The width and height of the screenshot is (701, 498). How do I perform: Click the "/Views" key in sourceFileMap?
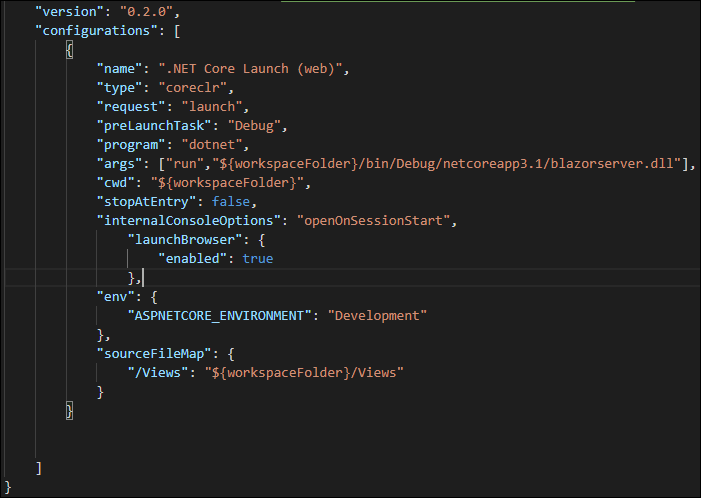click(156, 372)
